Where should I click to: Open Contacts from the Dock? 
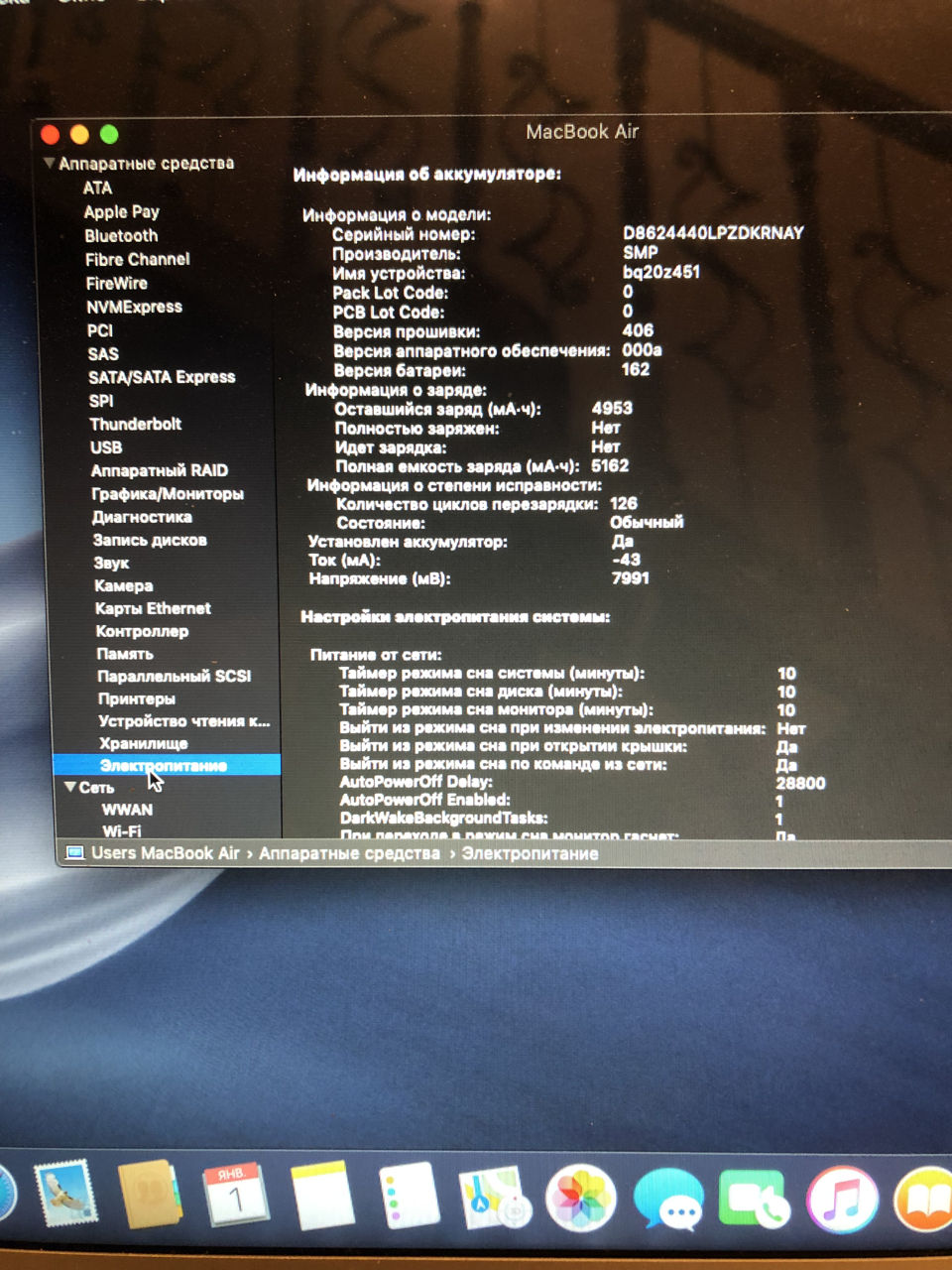tap(150, 1195)
